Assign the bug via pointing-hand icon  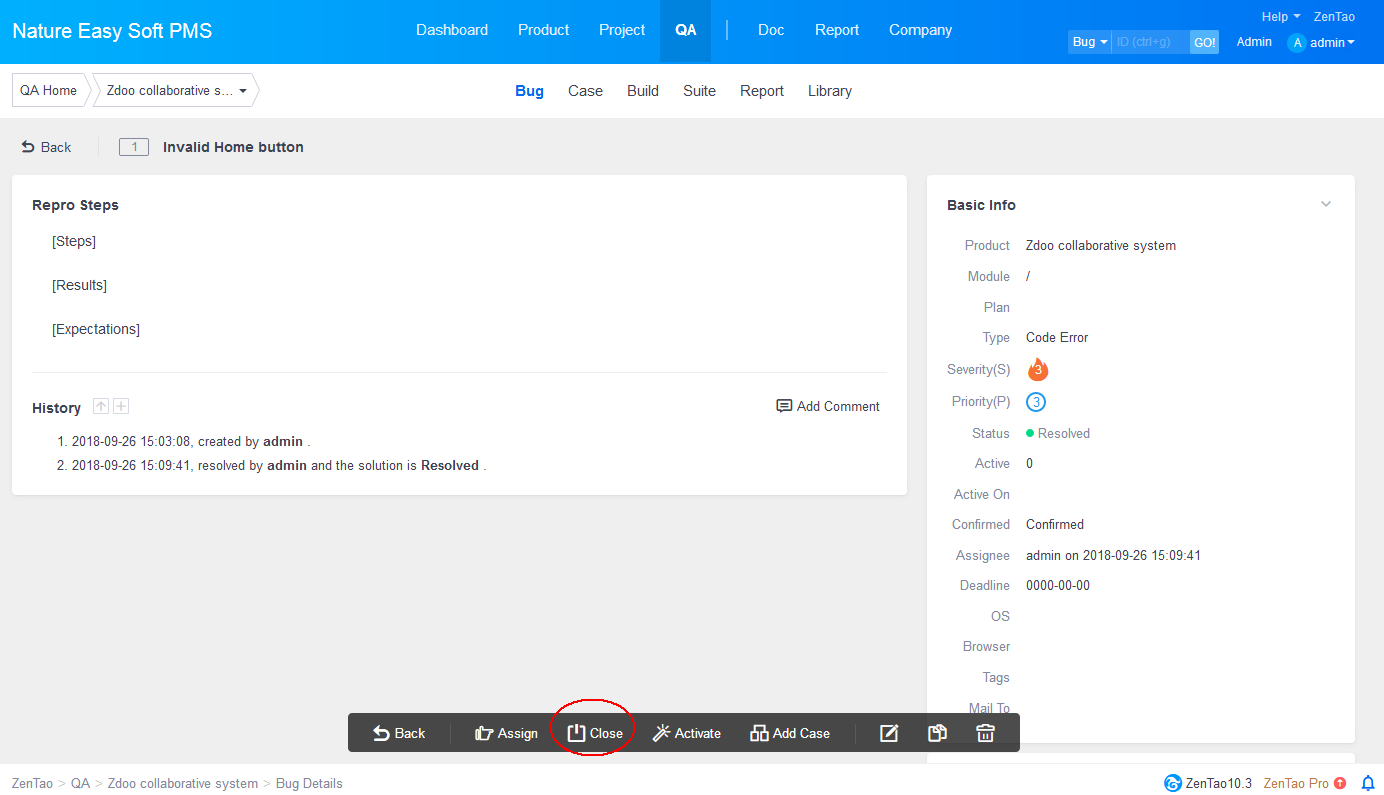click(x=506, y=733)
